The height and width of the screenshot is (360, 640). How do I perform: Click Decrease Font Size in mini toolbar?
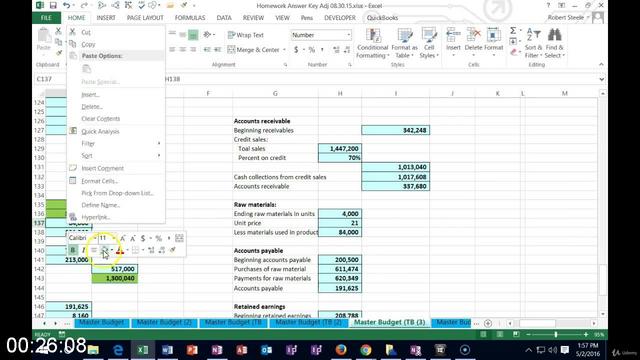click(x=133, y=238)
